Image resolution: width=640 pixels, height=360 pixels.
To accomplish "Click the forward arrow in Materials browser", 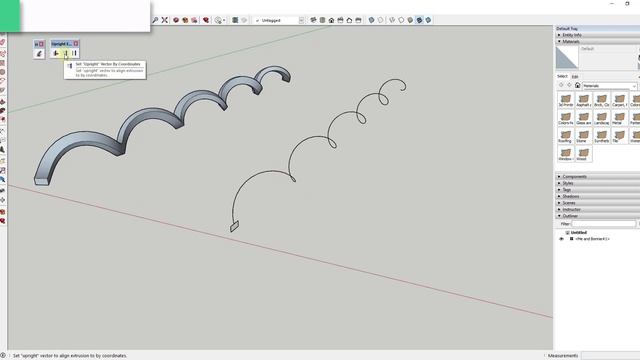I will (569, 85).
